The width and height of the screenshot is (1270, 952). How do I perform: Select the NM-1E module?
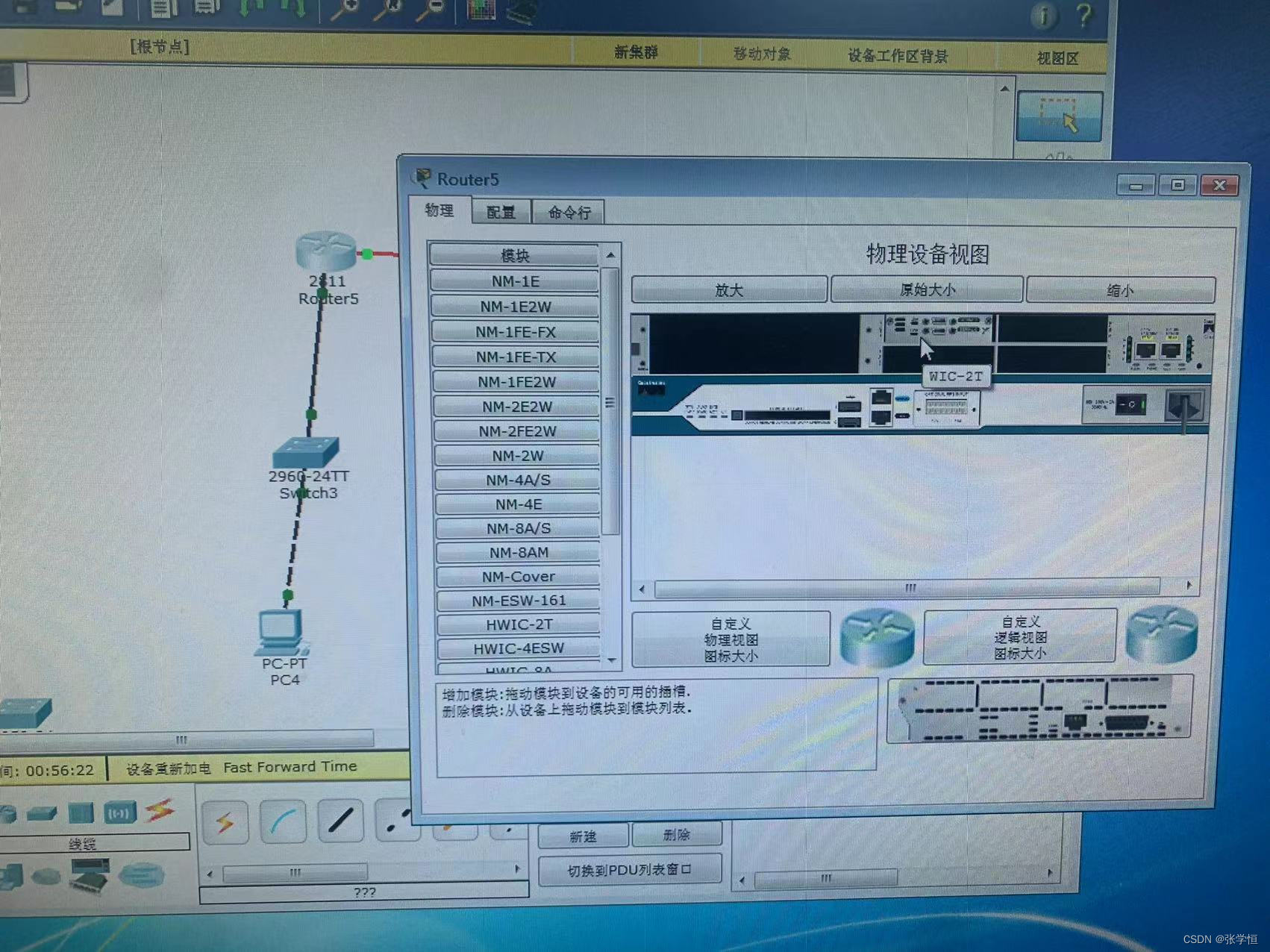coord(515,281)
